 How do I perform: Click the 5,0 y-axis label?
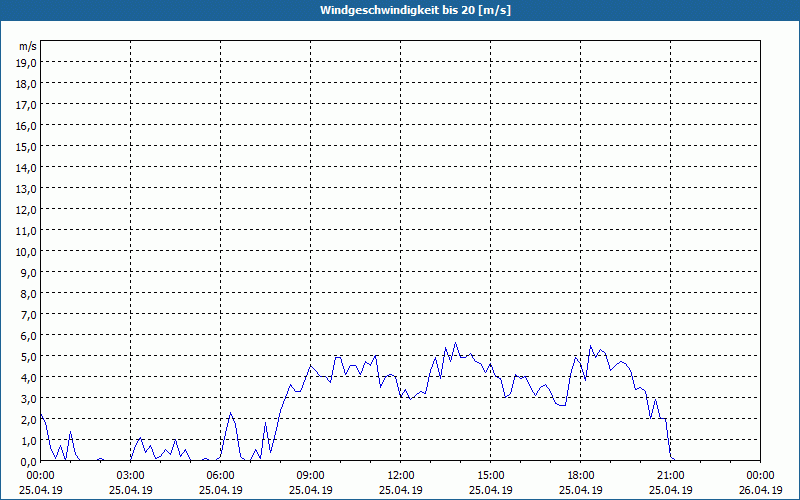pos(29,357)
